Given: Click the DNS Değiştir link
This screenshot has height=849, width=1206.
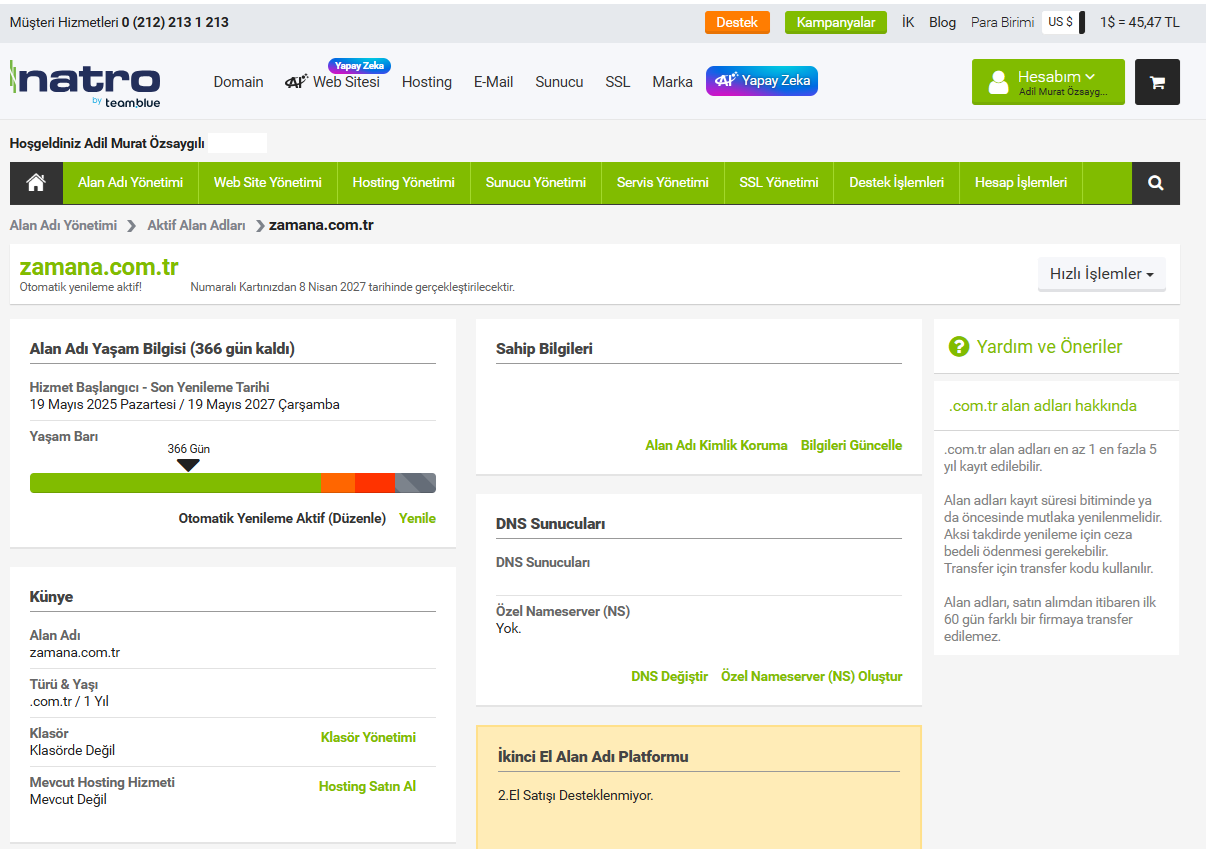Looking at the screenshot, I should [x=669, y=676].
